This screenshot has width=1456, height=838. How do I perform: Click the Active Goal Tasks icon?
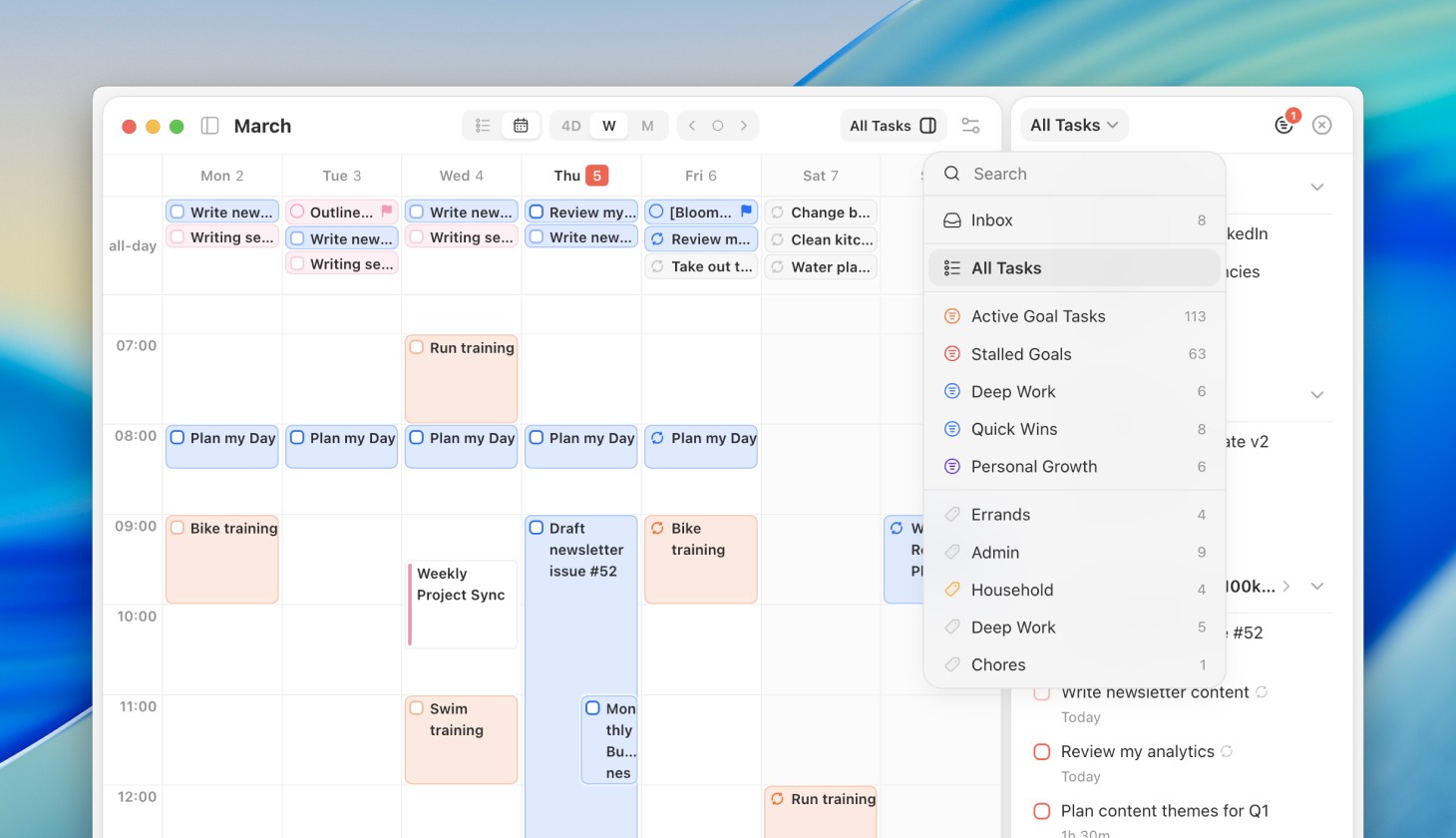tap(952, 316)
